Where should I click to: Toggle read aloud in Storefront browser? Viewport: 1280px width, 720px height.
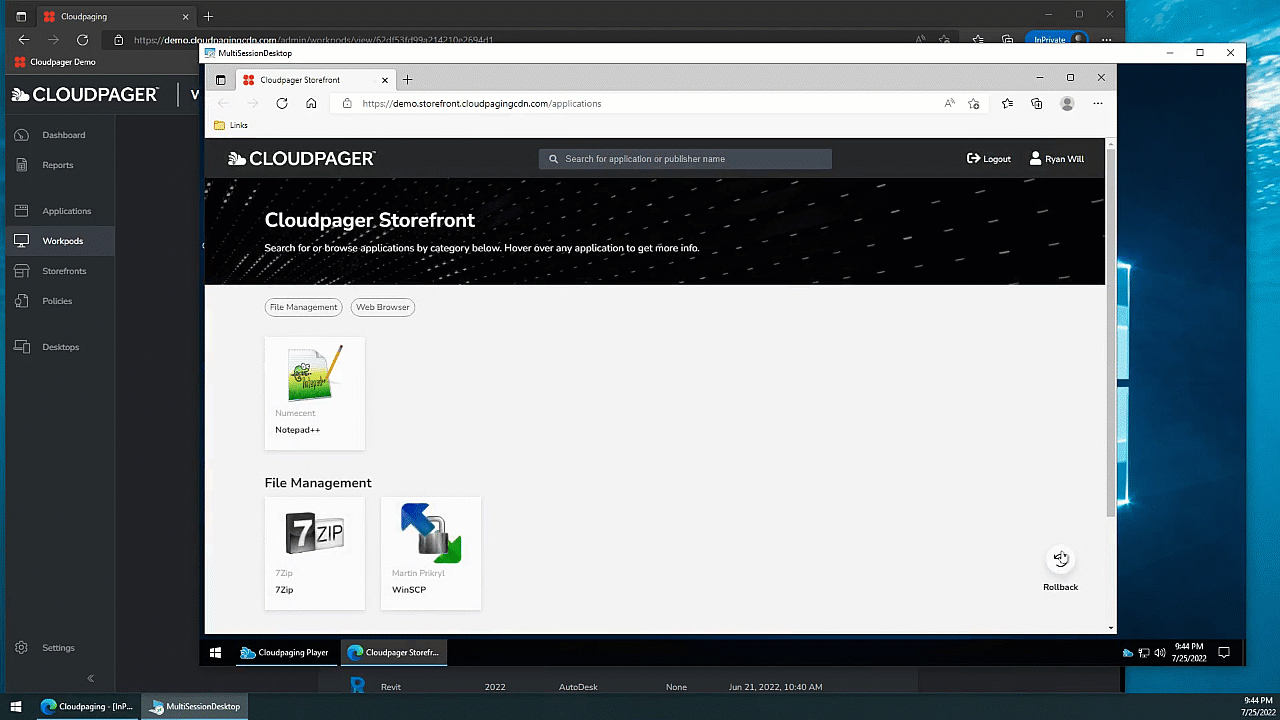949,103
